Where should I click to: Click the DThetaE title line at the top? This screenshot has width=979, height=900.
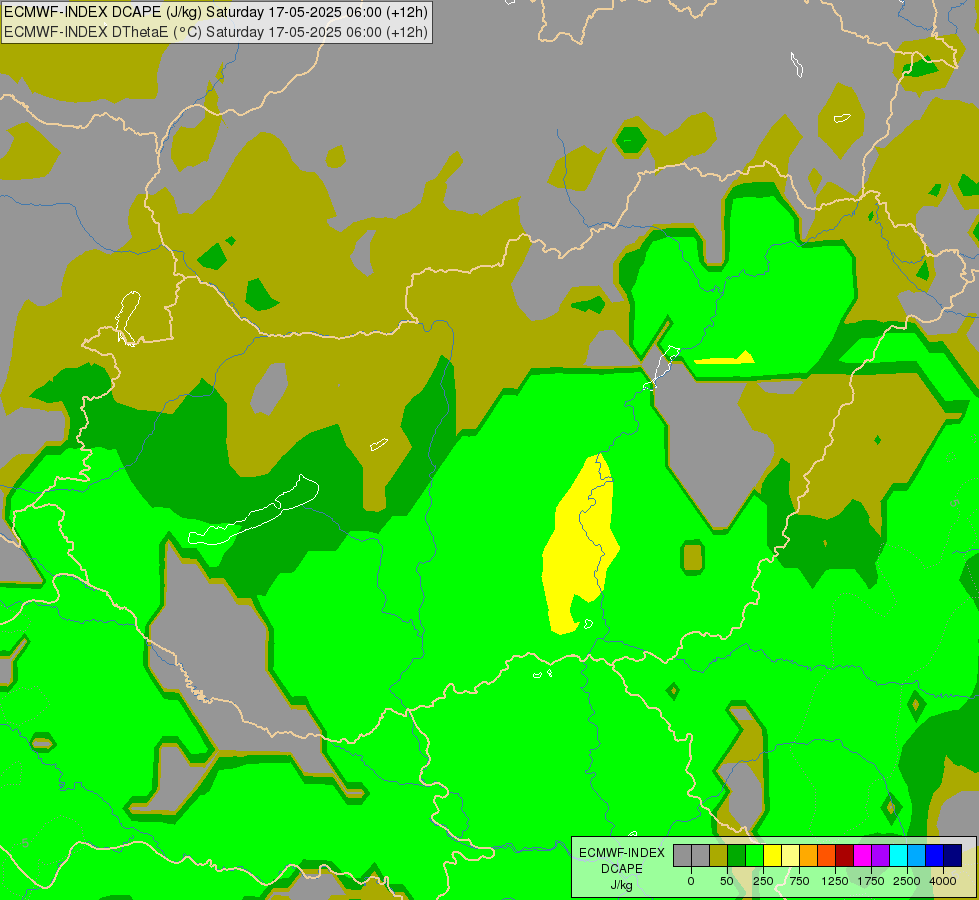point(215,32)
